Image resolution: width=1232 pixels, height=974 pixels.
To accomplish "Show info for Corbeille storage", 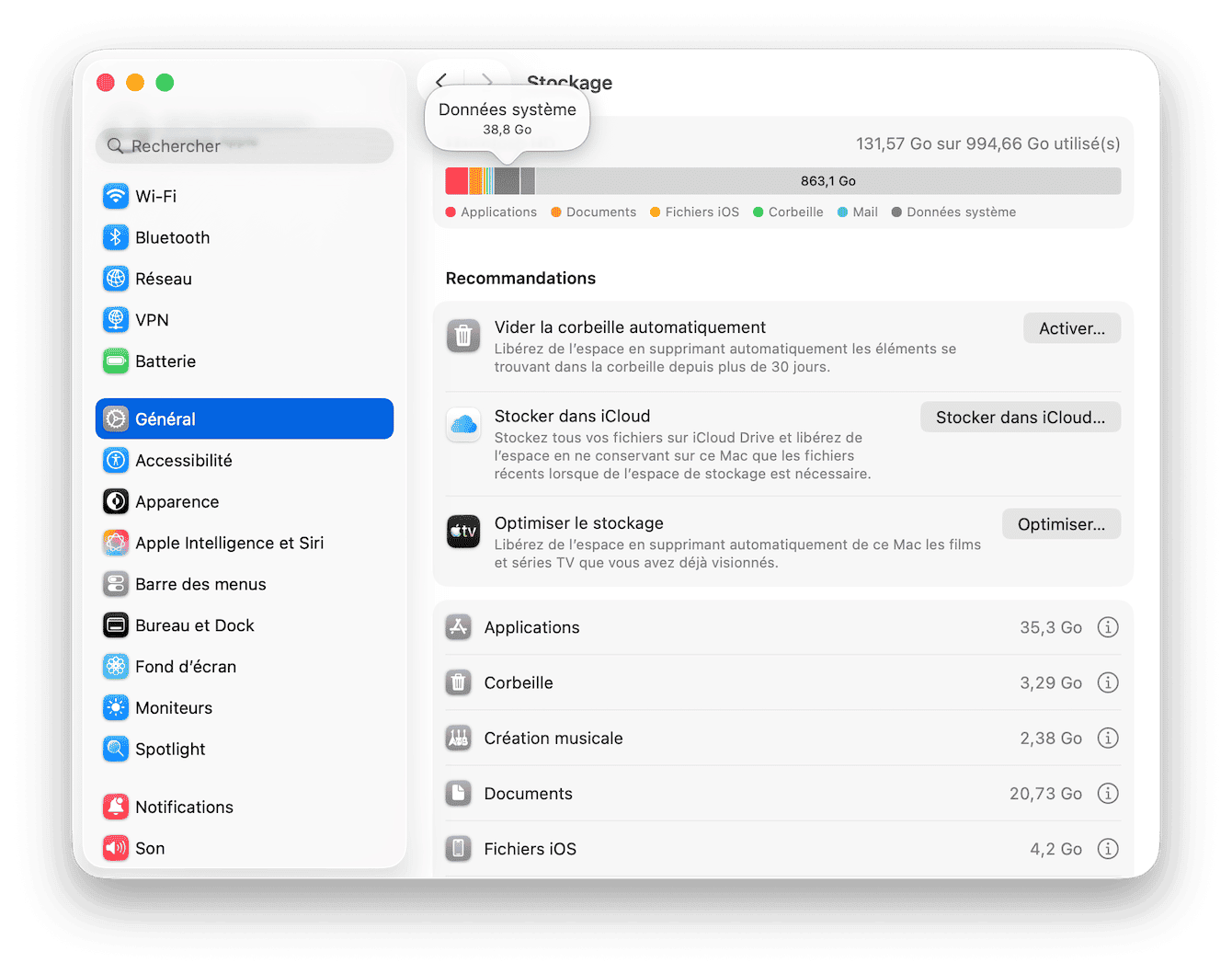I will point(1108,682).
